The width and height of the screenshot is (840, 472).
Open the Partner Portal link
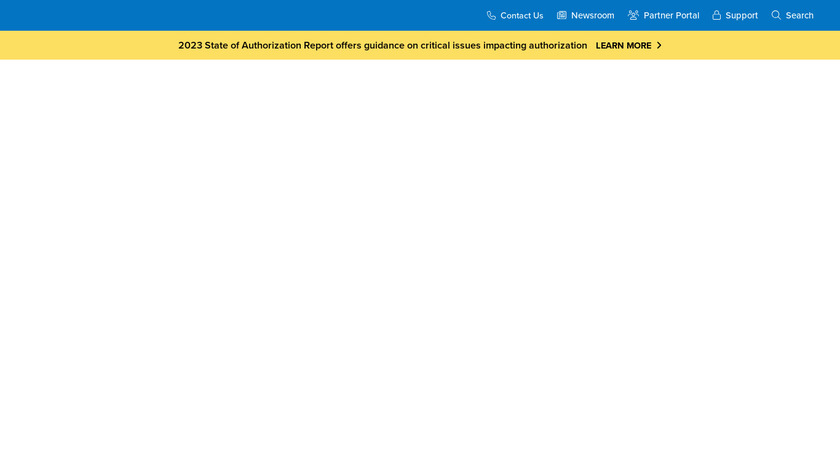click(x=671, y=16)
